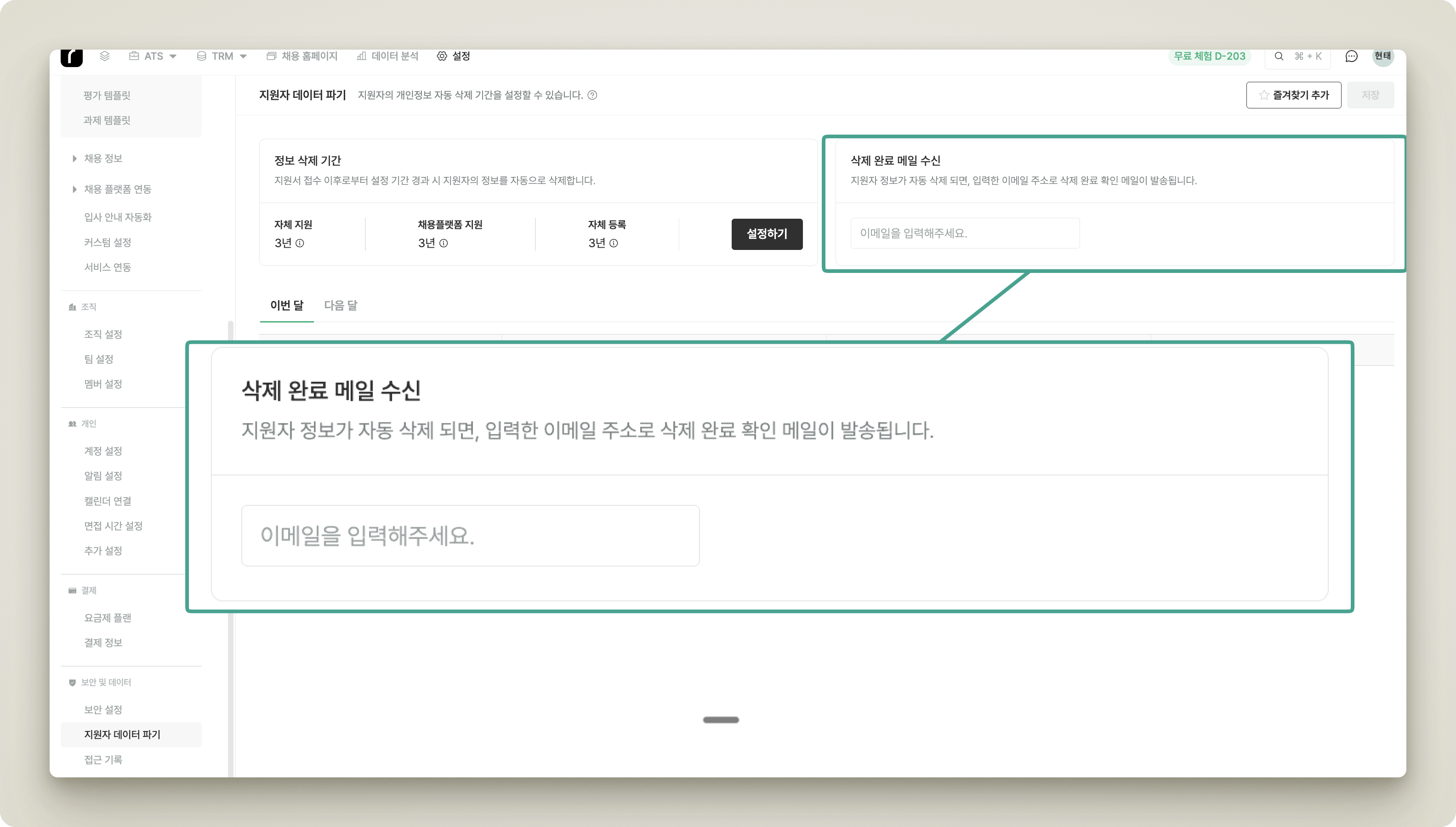The width and height of the screenshot is (1456, 827).
Task: Click info icon next to 채용플랫폼 지원 3년
Action: (x=444, y=243)
